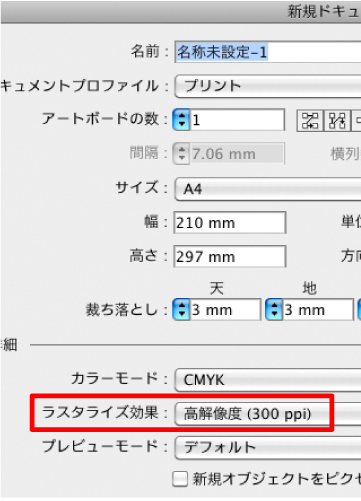Click the 天 top bleed stepper arrows
361x501 pixels.
coord(181,310)
